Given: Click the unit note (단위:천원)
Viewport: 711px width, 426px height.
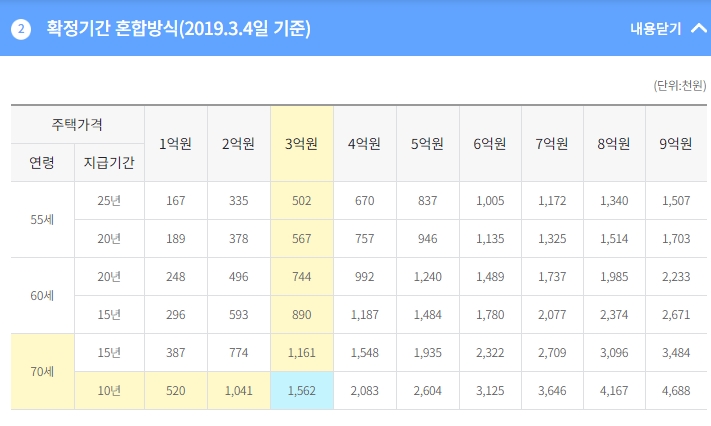Looking at the screenshot, I should [x=680, y=85].
